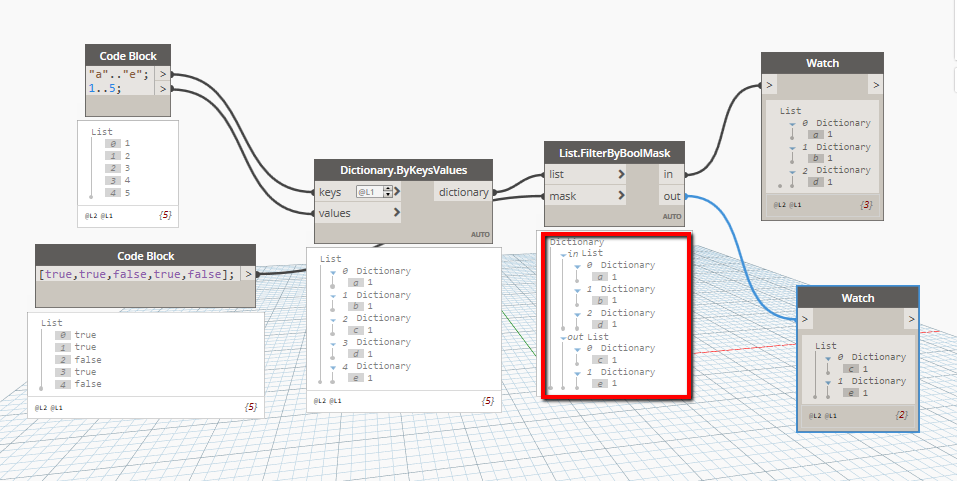Click the keys input port
The height and width of the screenshot is (481, 957).
[330, 192]
